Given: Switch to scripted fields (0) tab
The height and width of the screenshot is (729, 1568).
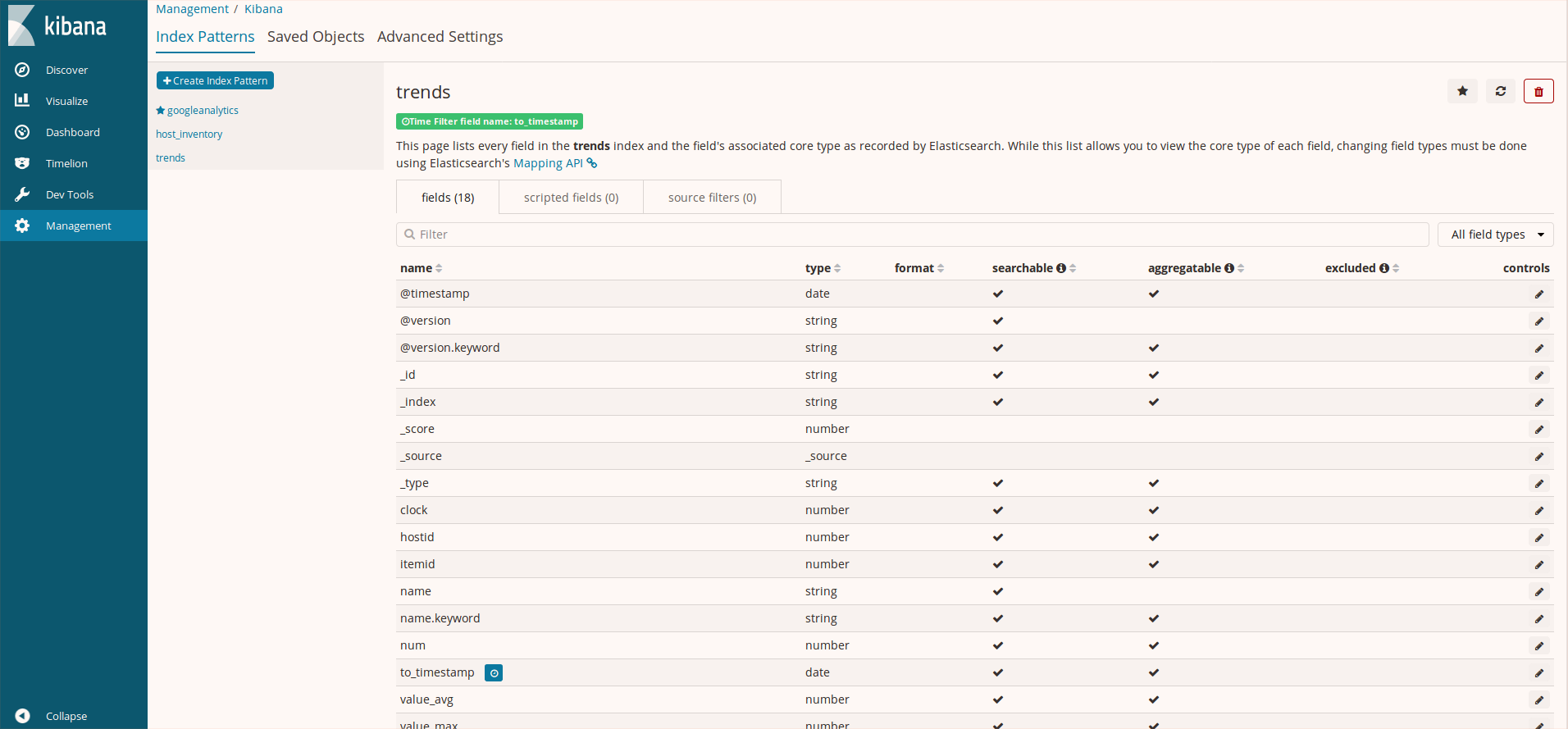Looking at the screenshot, I should click(571, 198).
